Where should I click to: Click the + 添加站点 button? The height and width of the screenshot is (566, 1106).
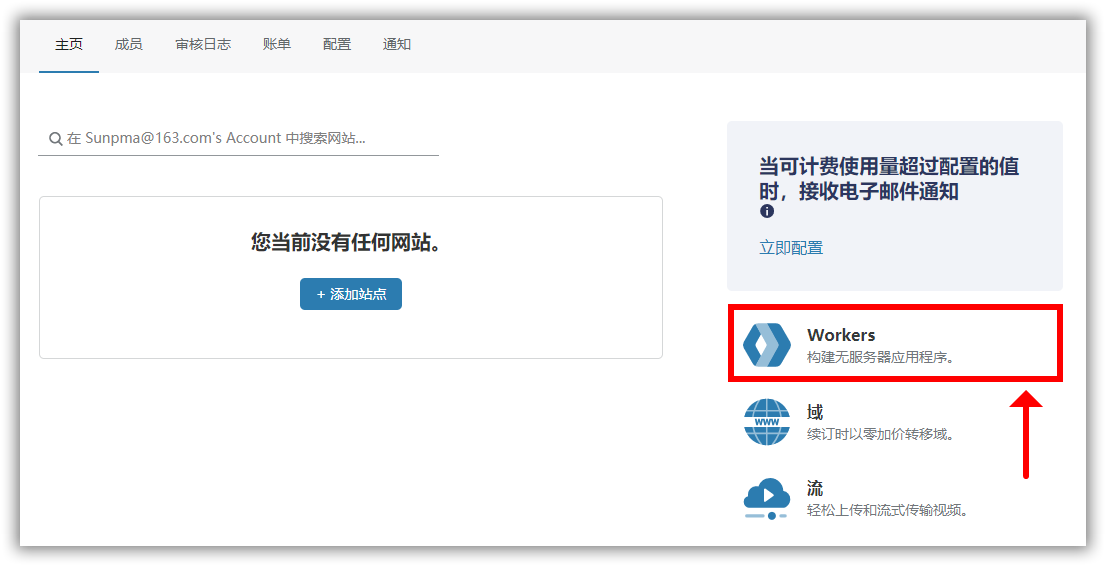point(351,294)
